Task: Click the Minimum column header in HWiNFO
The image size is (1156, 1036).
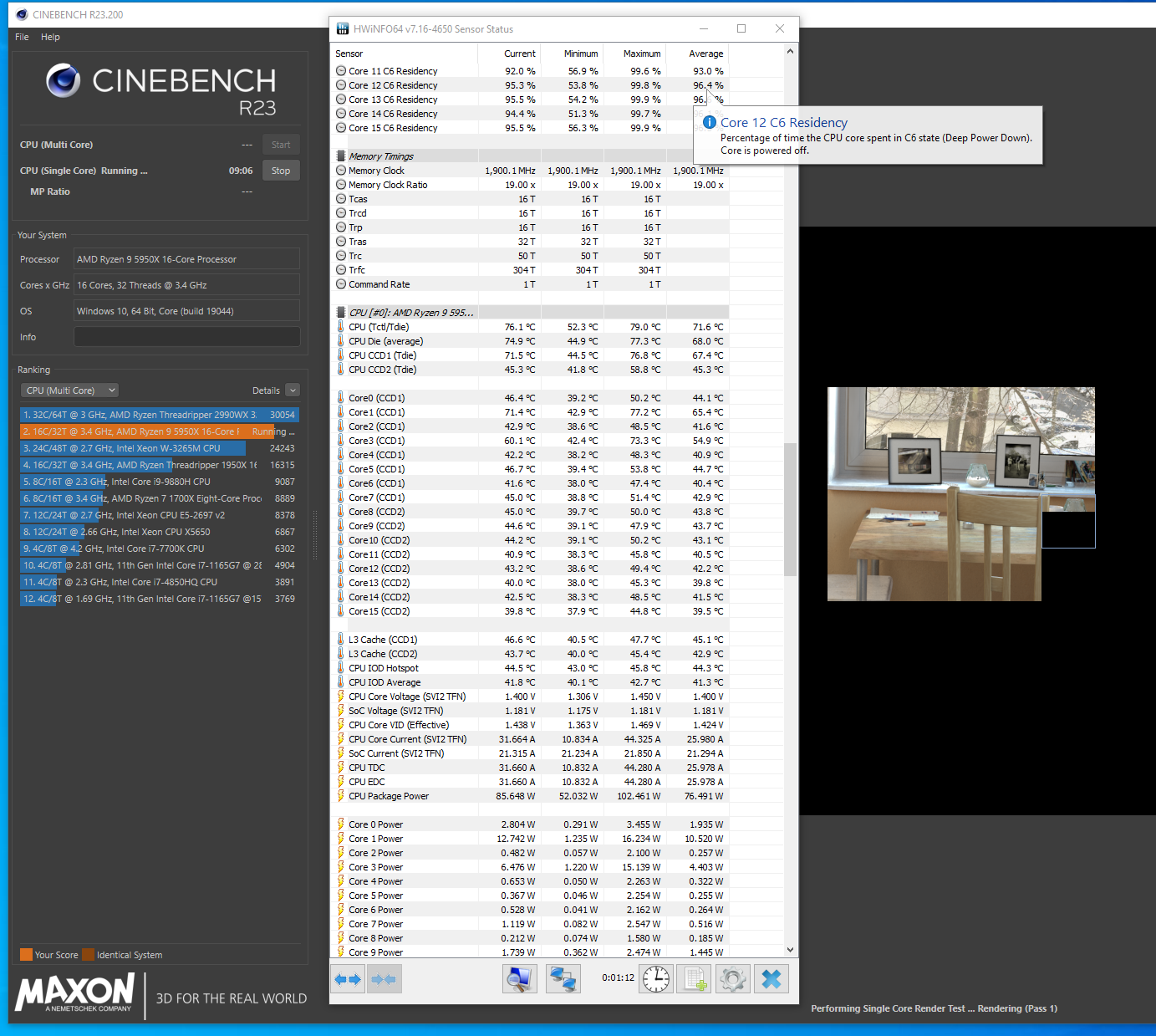Action: (572, 54)
